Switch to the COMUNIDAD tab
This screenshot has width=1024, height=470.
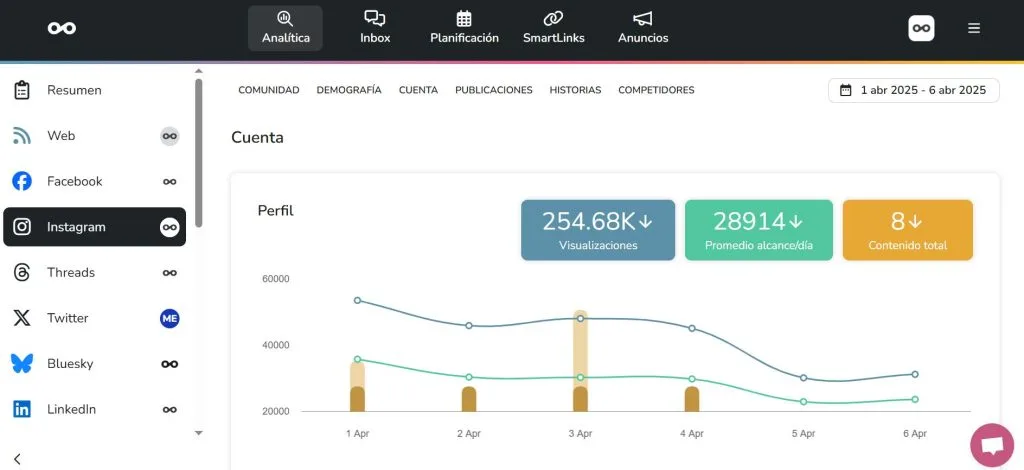[x=268, y=90]
